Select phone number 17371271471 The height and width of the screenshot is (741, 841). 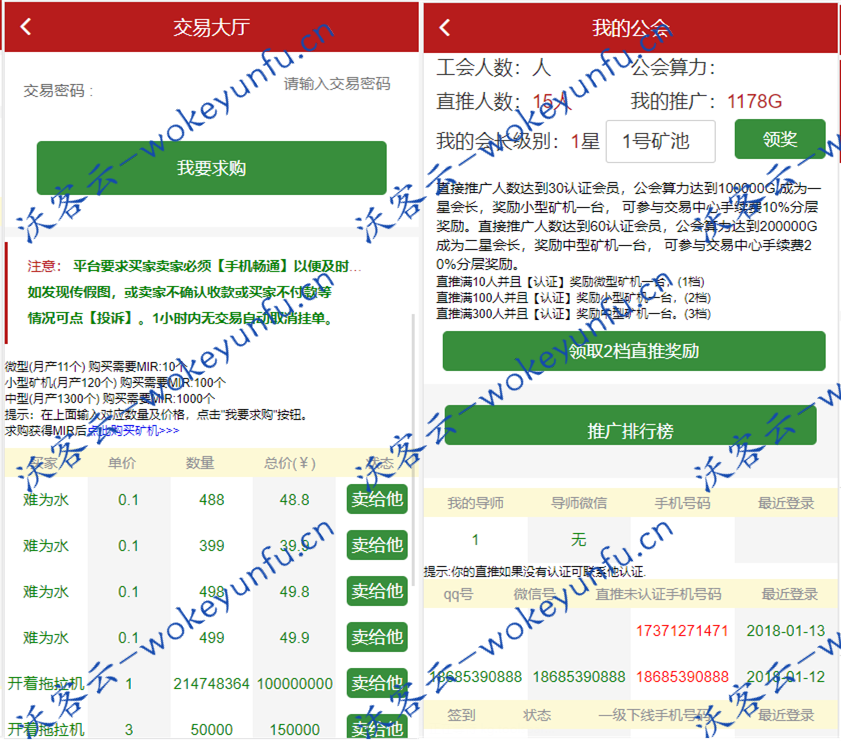point(682,631)
